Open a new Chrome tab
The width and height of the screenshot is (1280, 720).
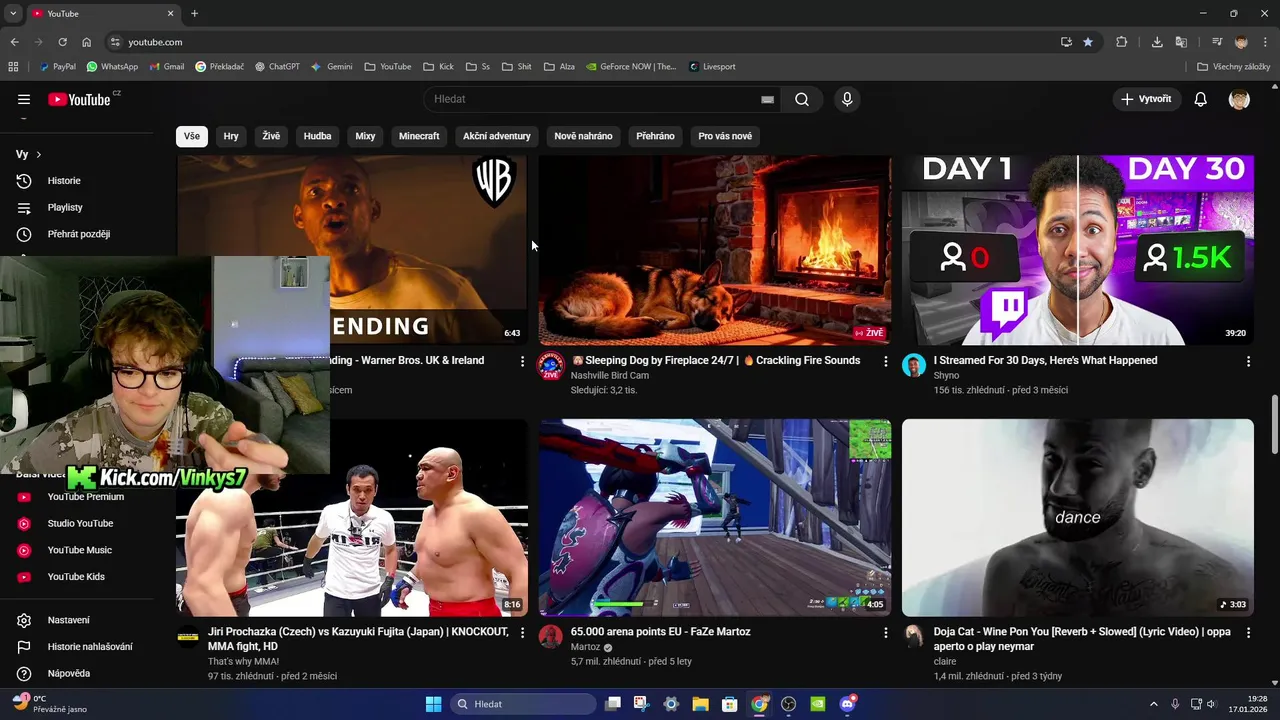[x=194, y=14]
